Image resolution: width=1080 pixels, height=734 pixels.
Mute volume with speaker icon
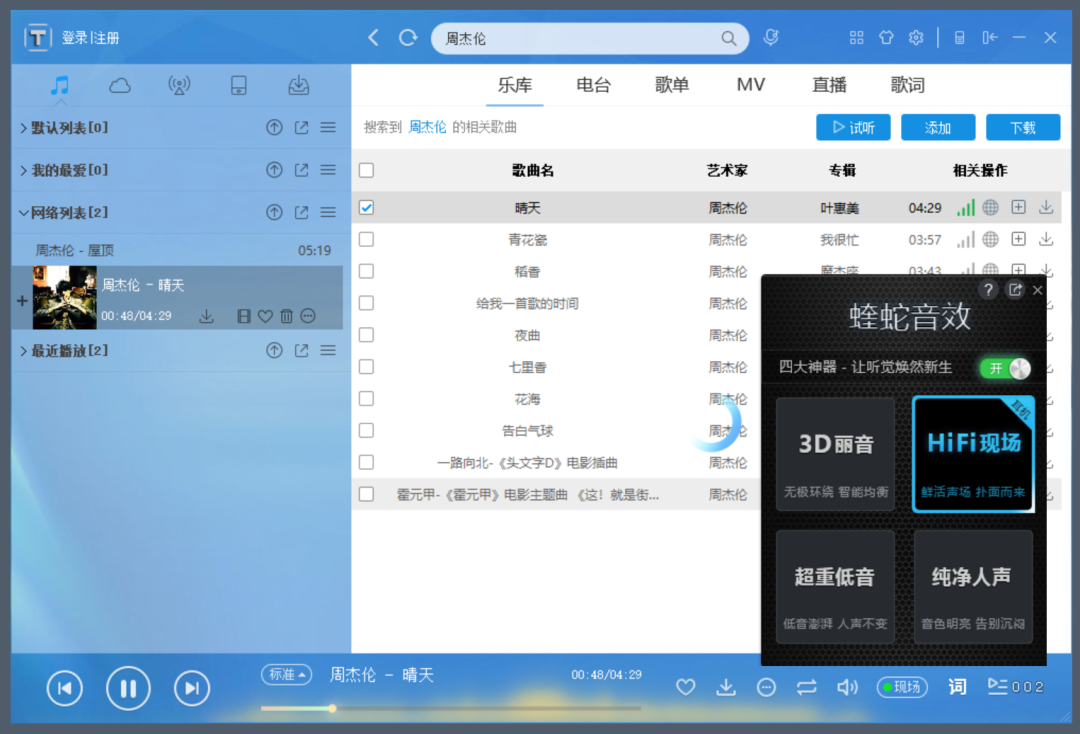point(847,687)
